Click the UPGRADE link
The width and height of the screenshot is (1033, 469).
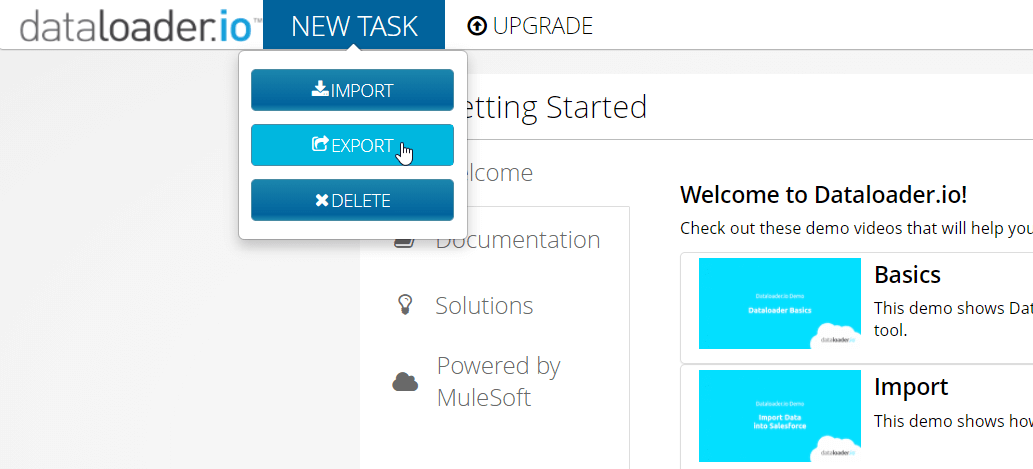(530, 26)
